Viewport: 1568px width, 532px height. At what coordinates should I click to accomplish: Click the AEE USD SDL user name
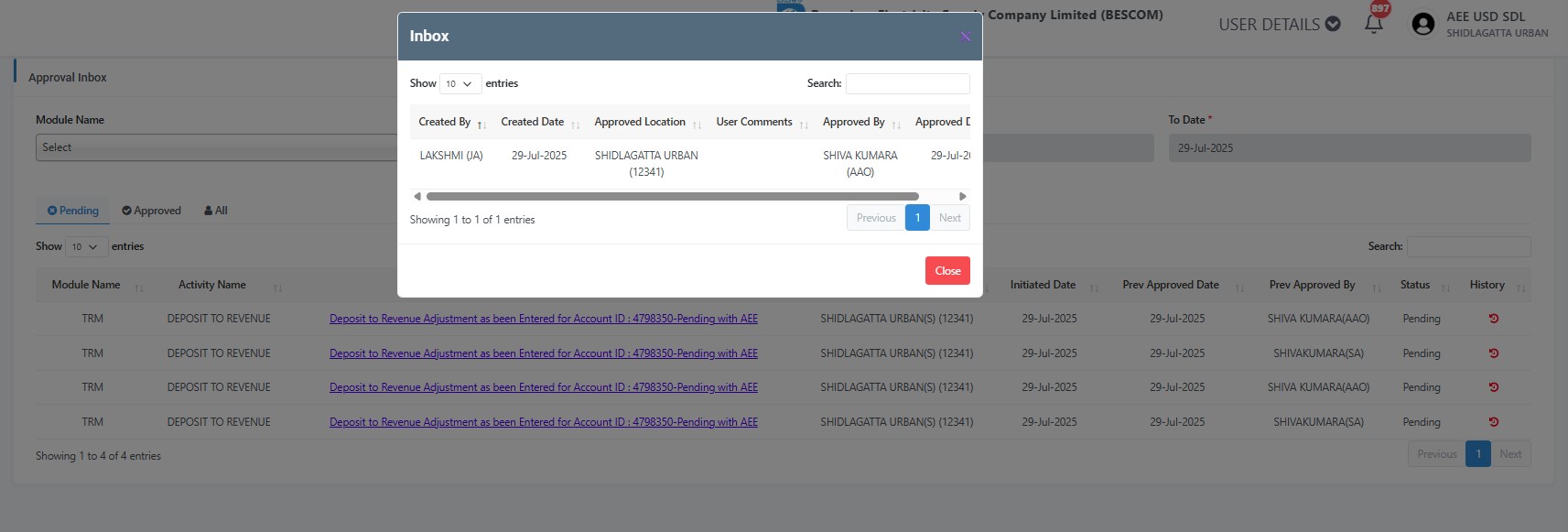[x=1485, y=16]
